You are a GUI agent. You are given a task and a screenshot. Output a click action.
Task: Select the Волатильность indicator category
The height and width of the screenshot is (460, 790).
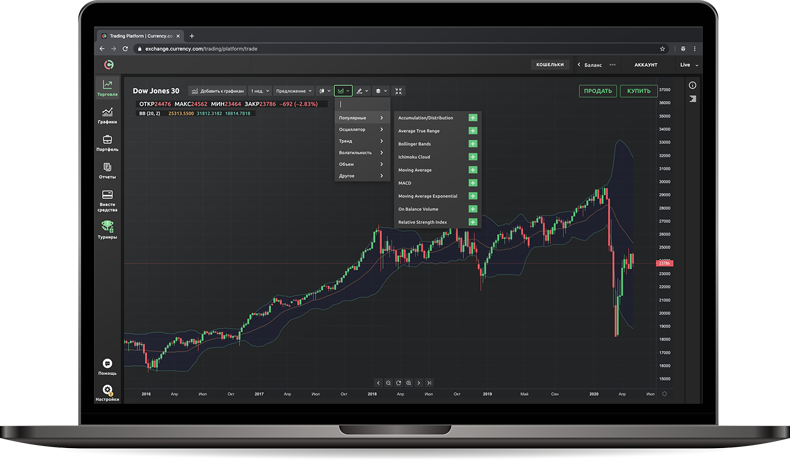(x=361, y=153)
